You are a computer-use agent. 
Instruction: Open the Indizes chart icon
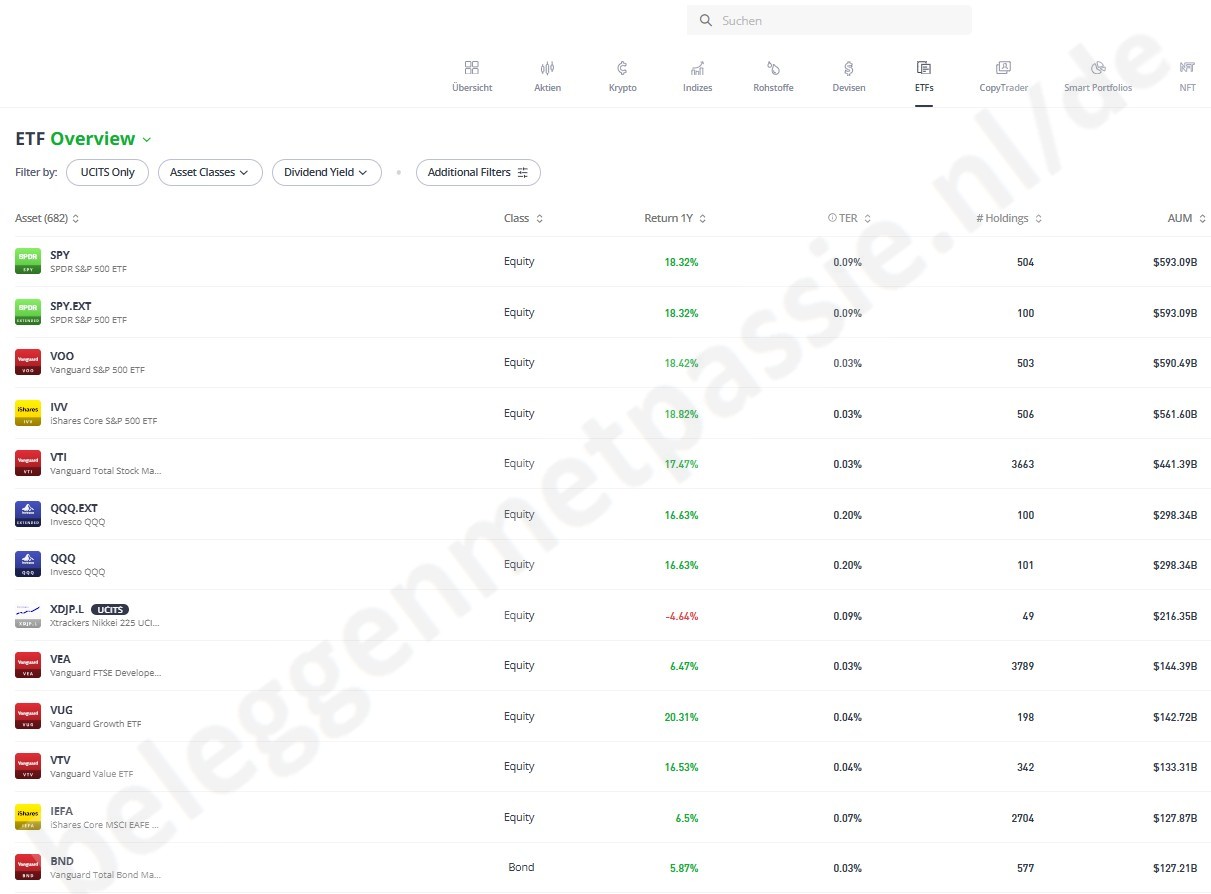(697, 68)
